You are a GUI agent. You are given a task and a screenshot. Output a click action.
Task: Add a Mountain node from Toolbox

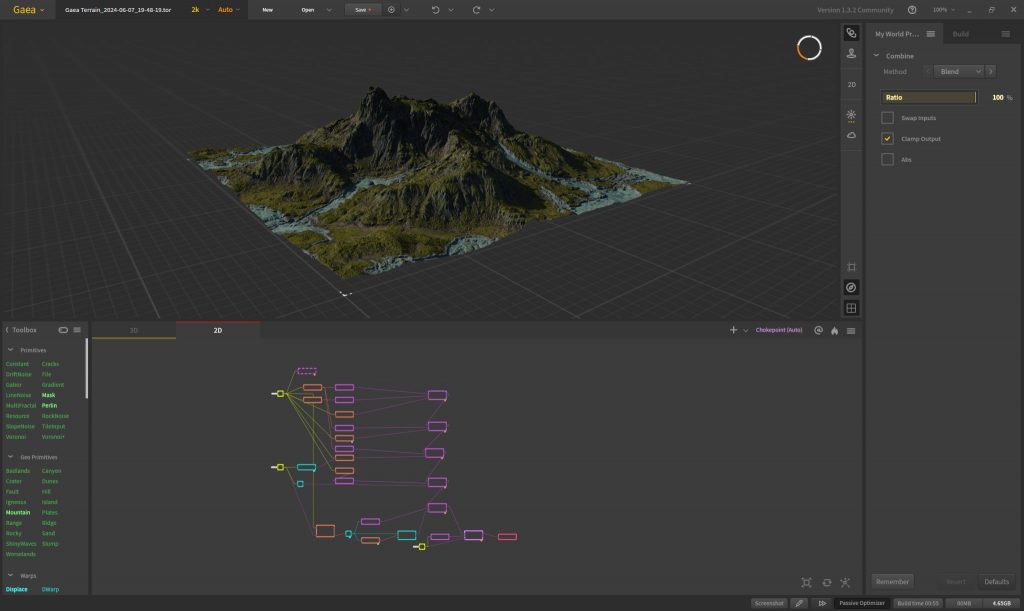(x=18, y=512)
